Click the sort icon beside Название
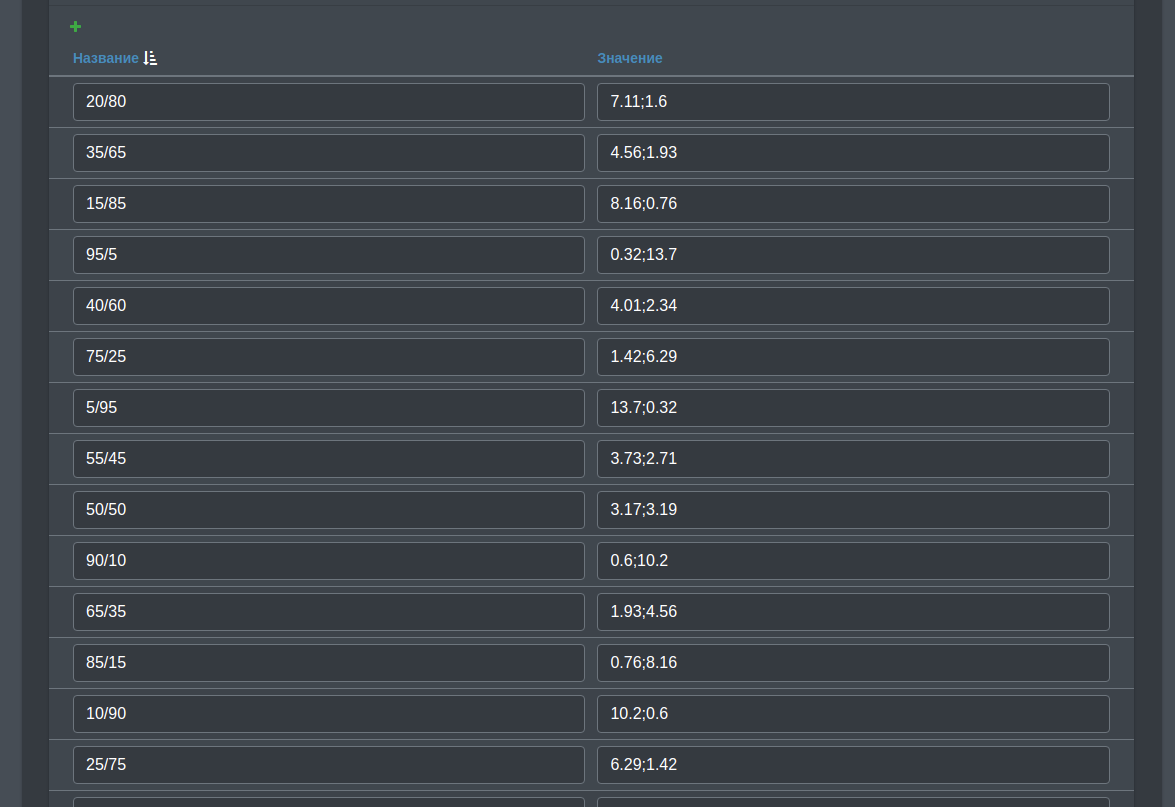This screenshot has height=807, width=1175. pos(150,58)
